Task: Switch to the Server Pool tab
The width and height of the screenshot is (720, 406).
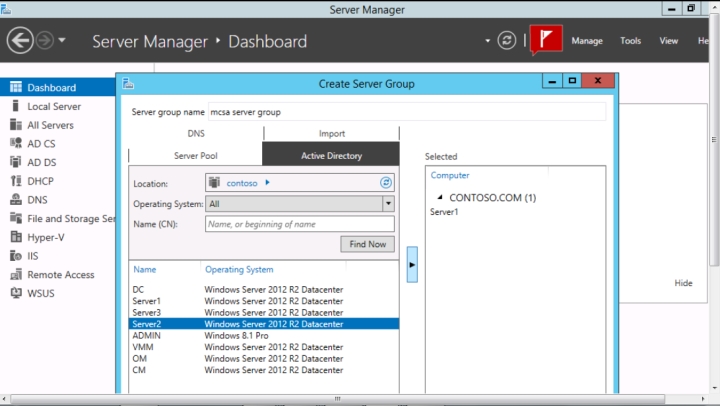Action: click(196, 156)
